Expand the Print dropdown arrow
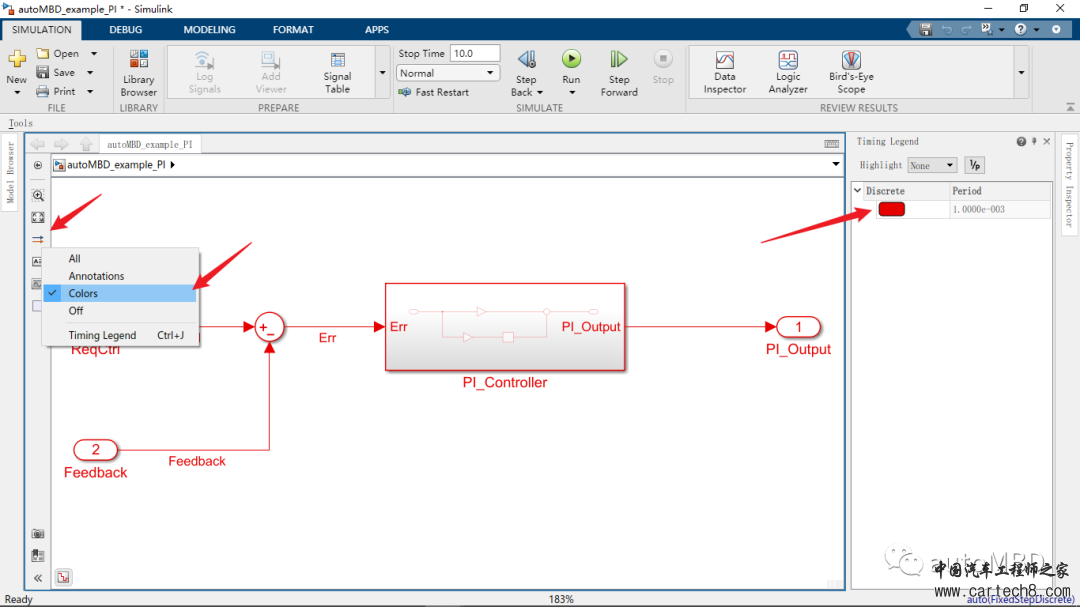Image resolution: width=1080 pixels, height=607 pixels. tap(90, 92)
